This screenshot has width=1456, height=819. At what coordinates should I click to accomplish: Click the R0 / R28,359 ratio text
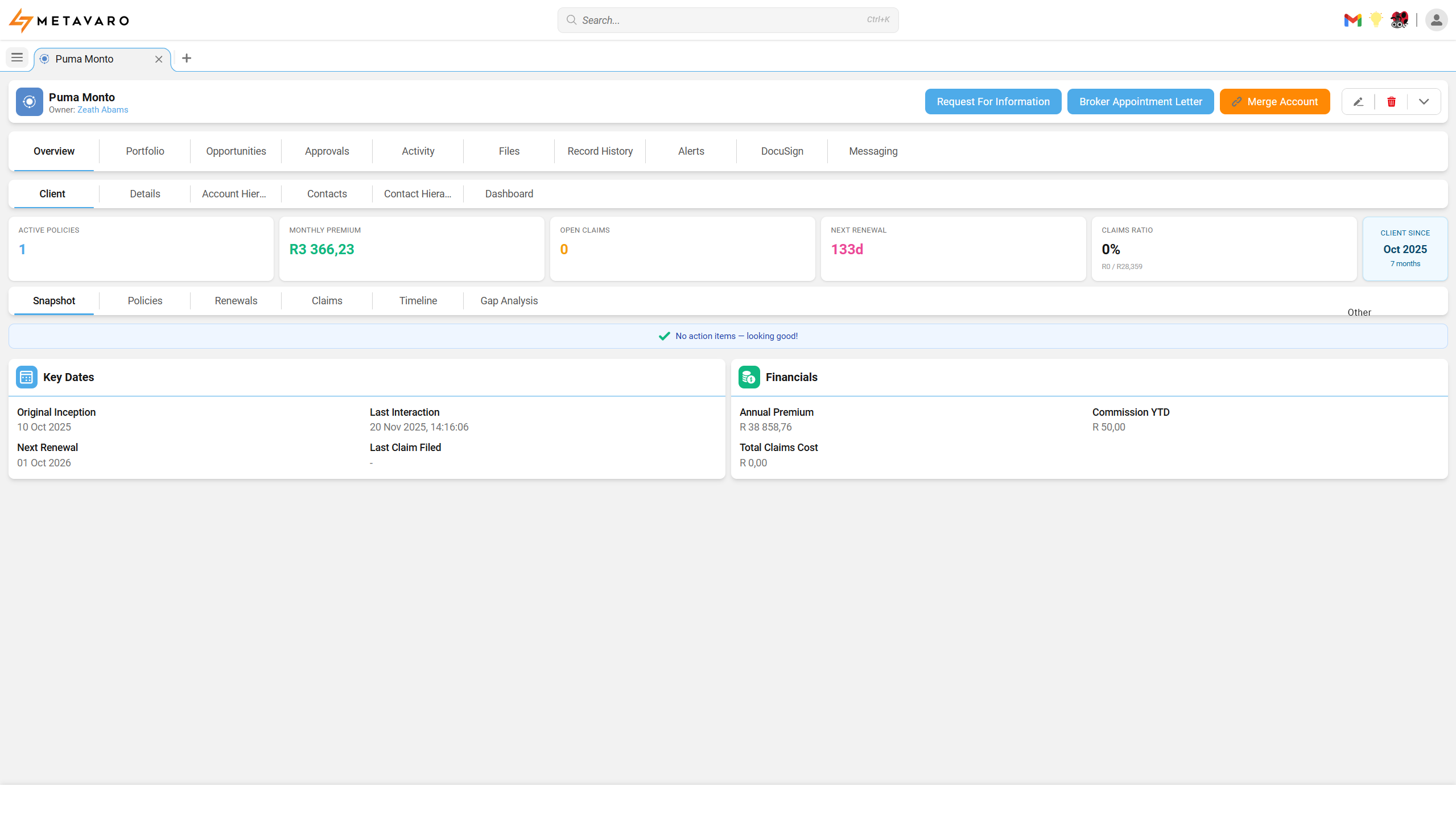[x=1122, y=267]
